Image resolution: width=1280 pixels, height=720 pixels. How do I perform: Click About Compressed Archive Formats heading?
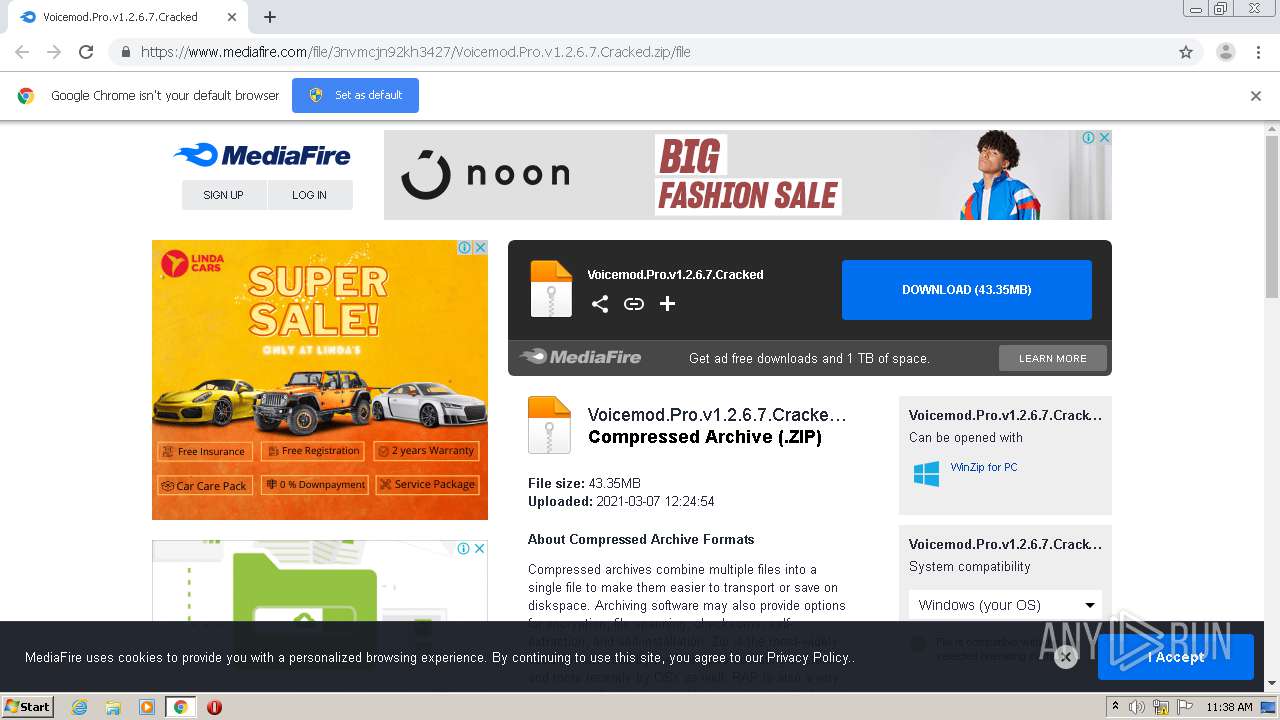tap(641, 539)
